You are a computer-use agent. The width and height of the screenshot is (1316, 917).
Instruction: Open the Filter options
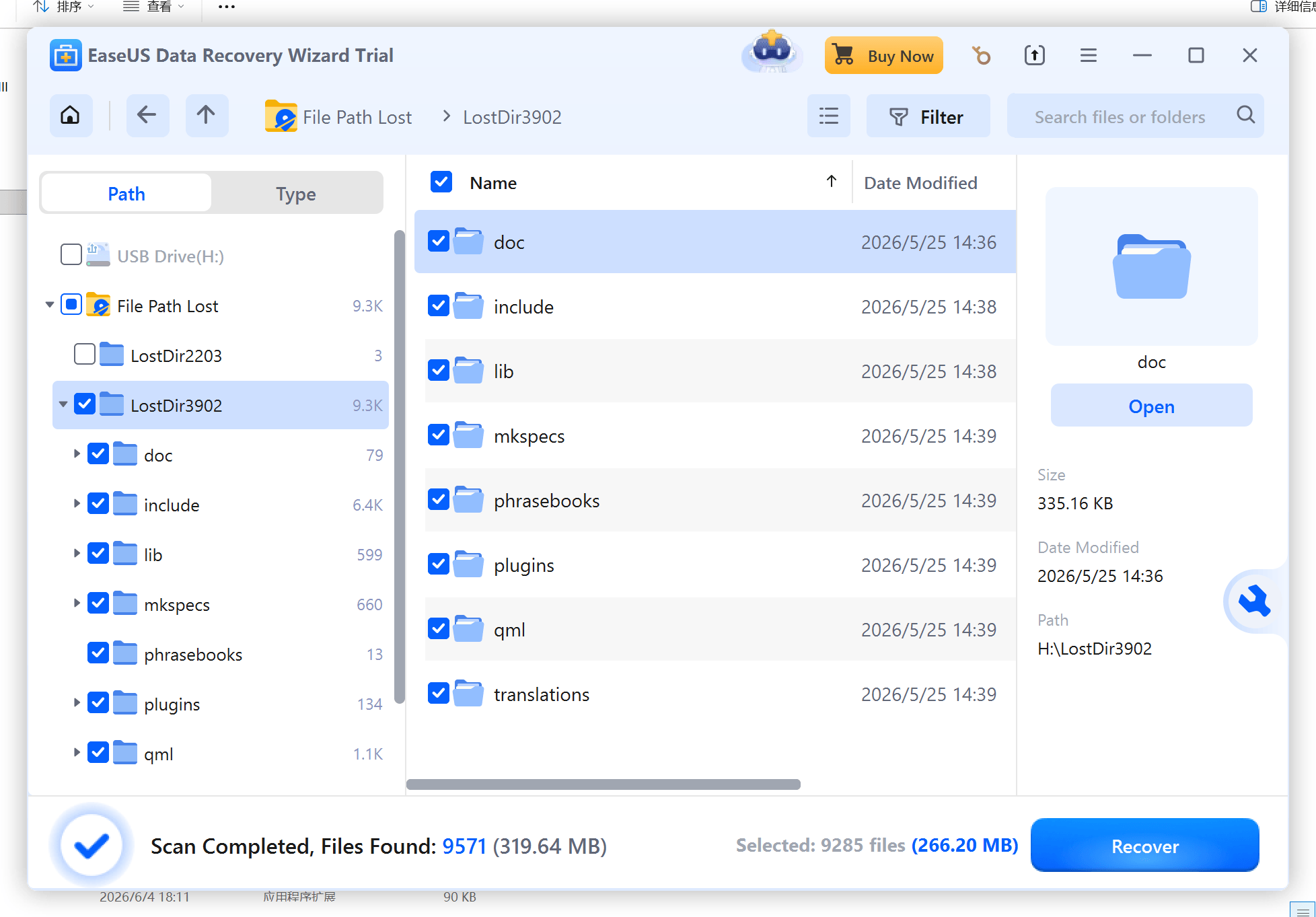(928, 116)
